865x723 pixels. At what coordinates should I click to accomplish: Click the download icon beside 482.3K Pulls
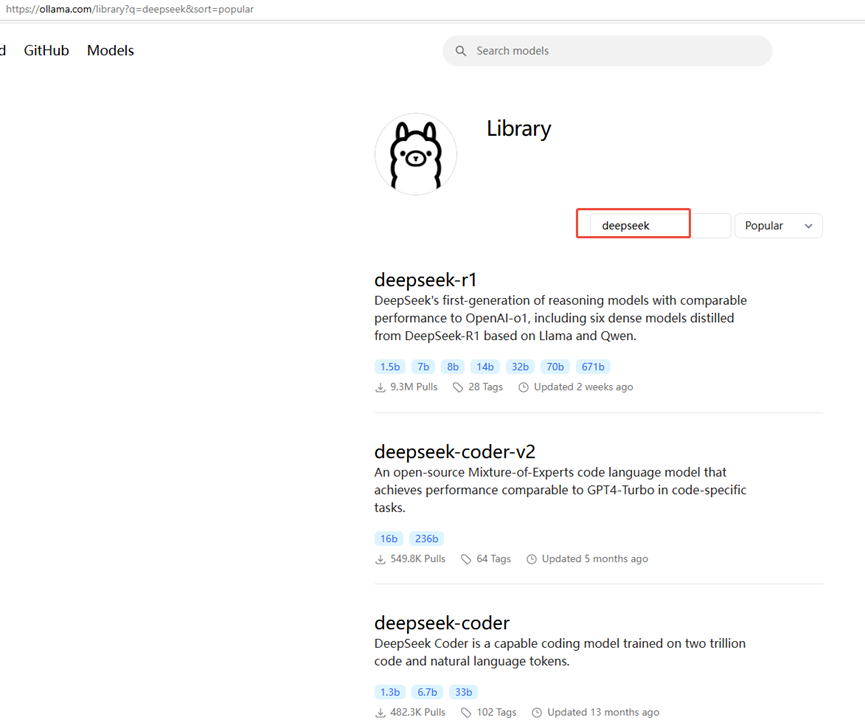(x=380, y=713)
